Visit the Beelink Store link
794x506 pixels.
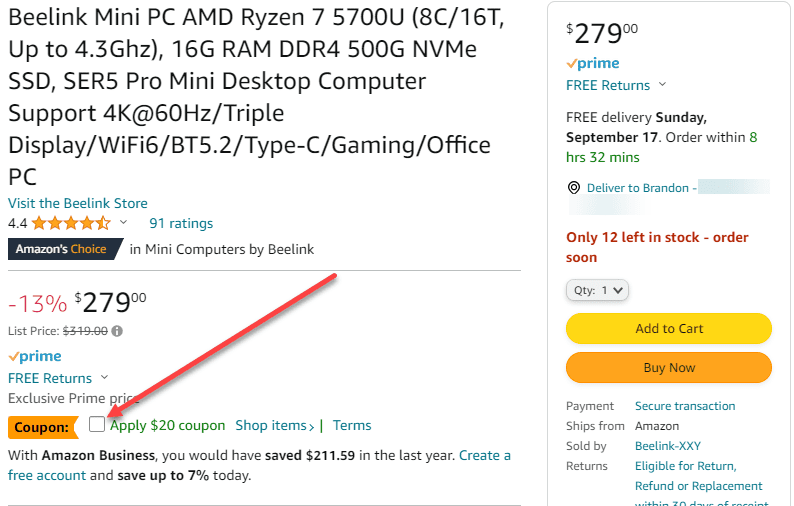click(78, 203)
